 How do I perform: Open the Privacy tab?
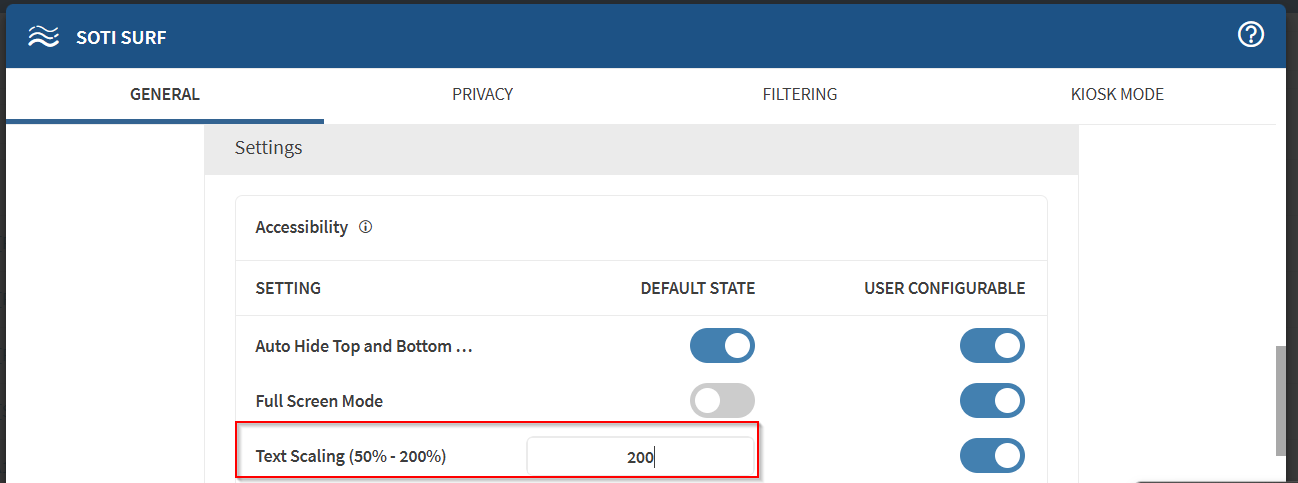coord(482,95)
